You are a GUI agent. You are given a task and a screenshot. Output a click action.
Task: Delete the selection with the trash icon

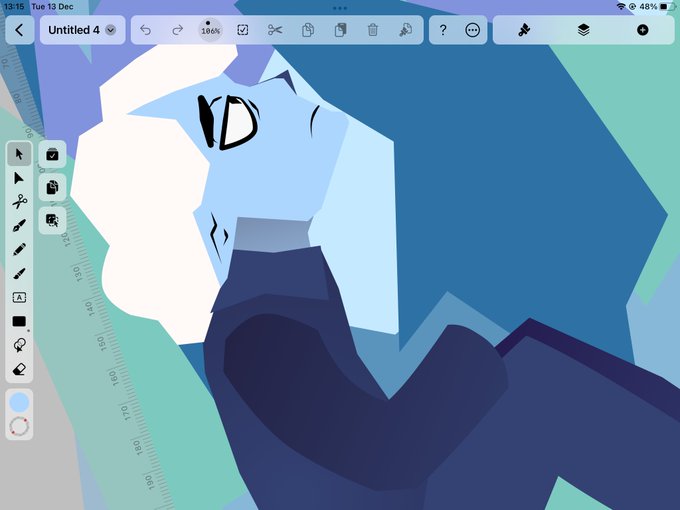[x=373, y=30]
